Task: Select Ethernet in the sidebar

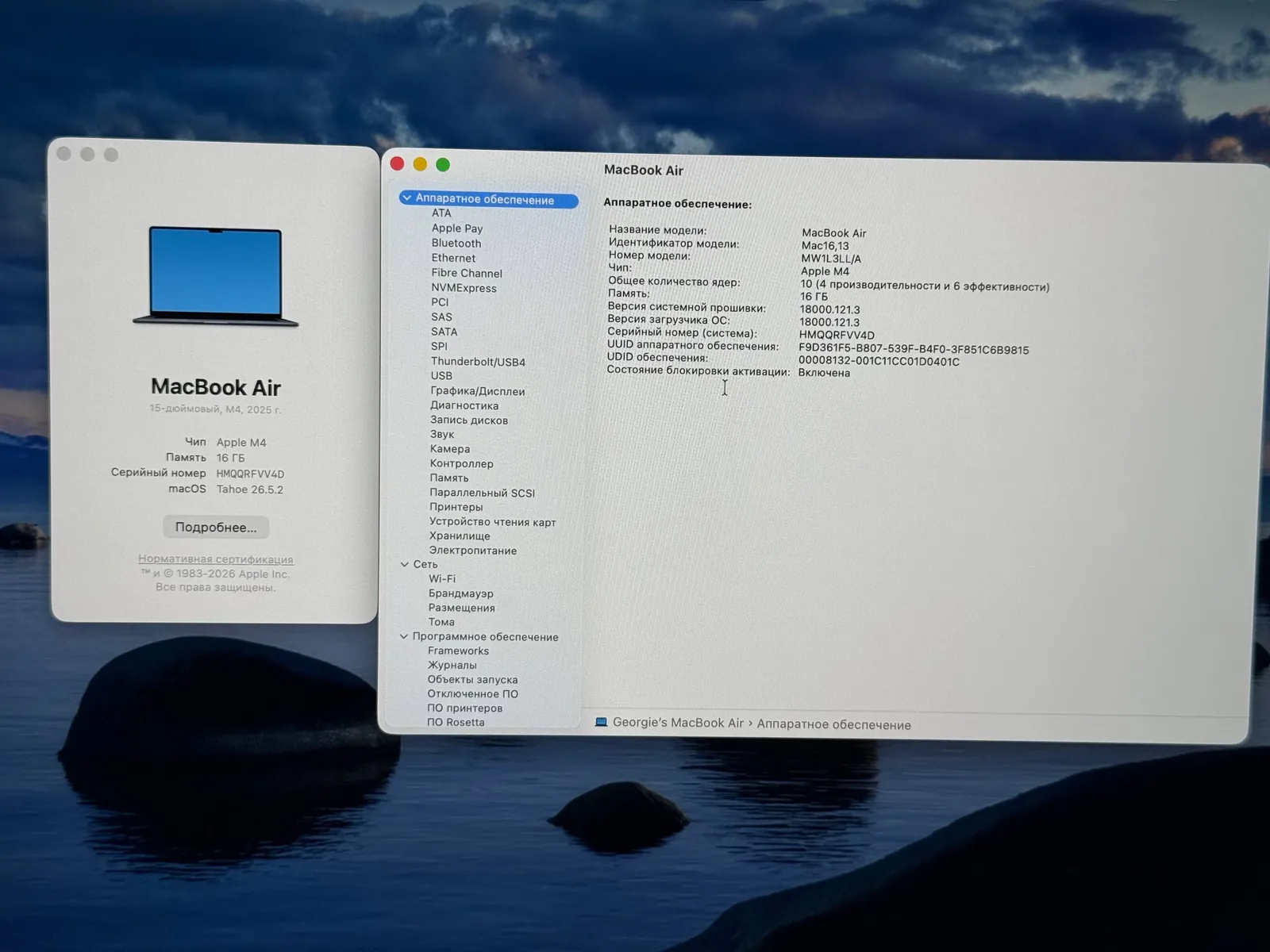Action: coord(453,258)
